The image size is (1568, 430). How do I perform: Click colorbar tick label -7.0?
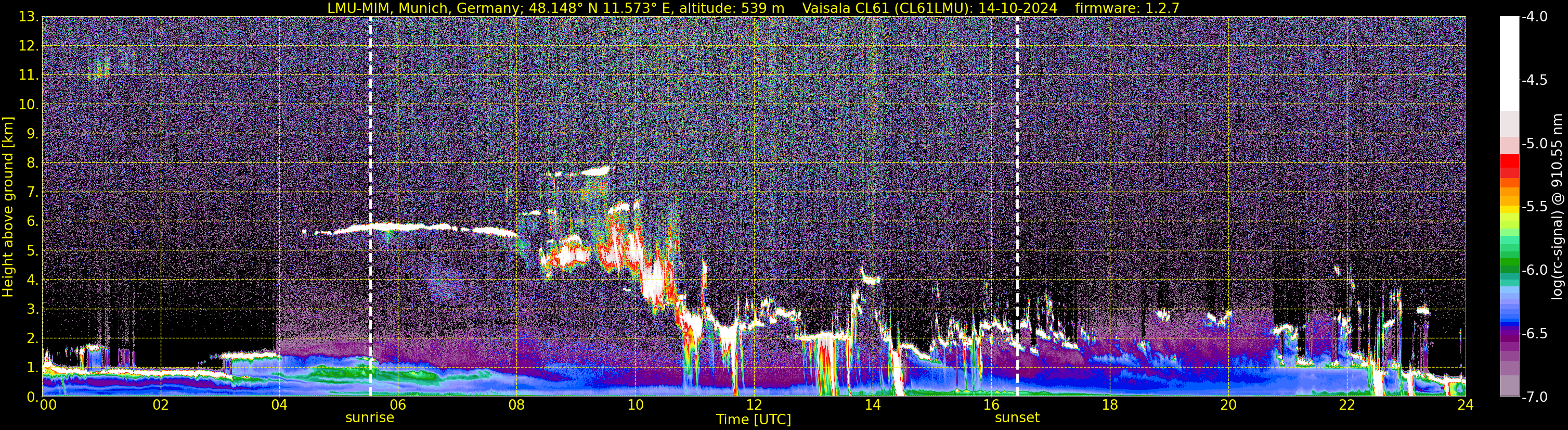click(x=1535, y=397)
